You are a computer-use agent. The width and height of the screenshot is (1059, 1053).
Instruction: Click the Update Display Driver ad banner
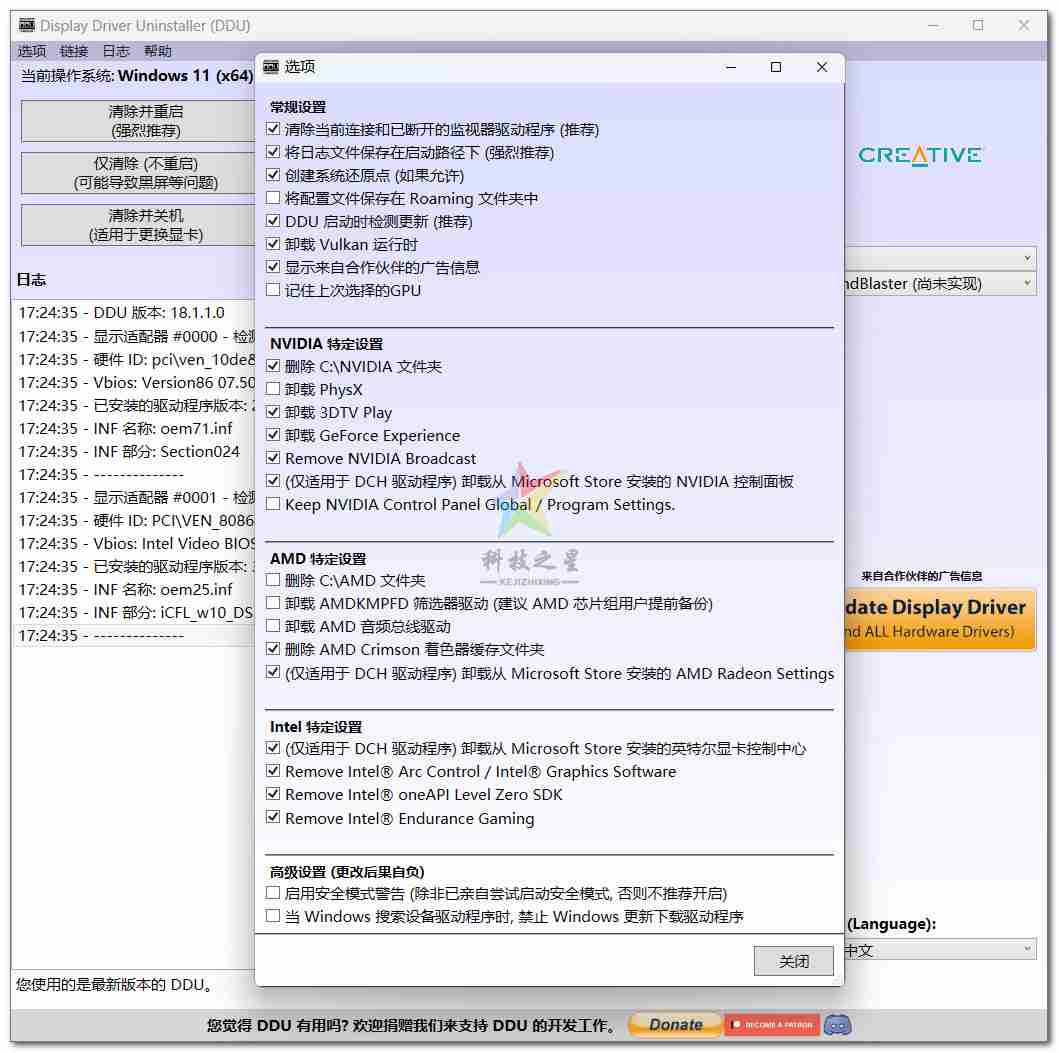(940, 618)
